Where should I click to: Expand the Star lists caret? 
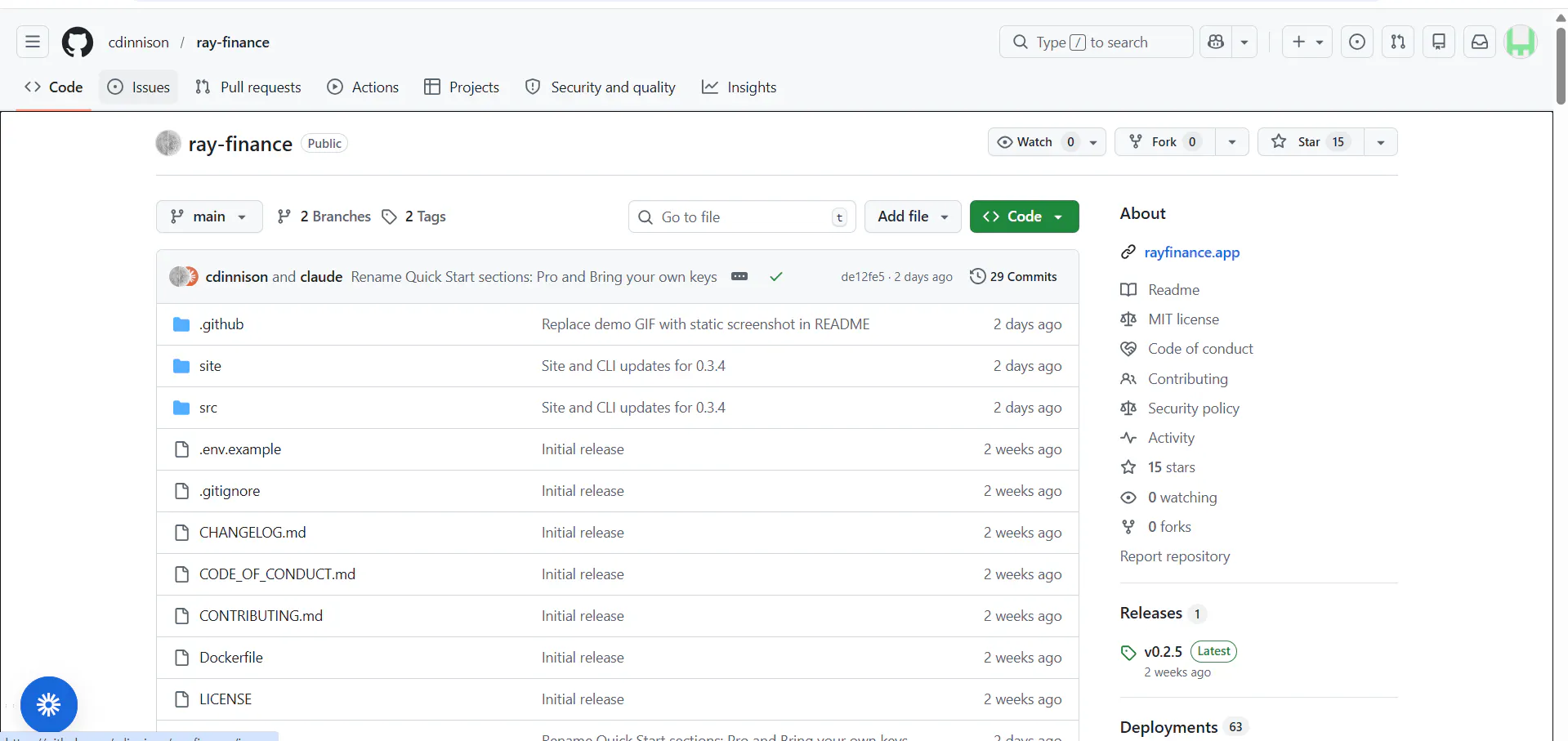(1381, 142)
